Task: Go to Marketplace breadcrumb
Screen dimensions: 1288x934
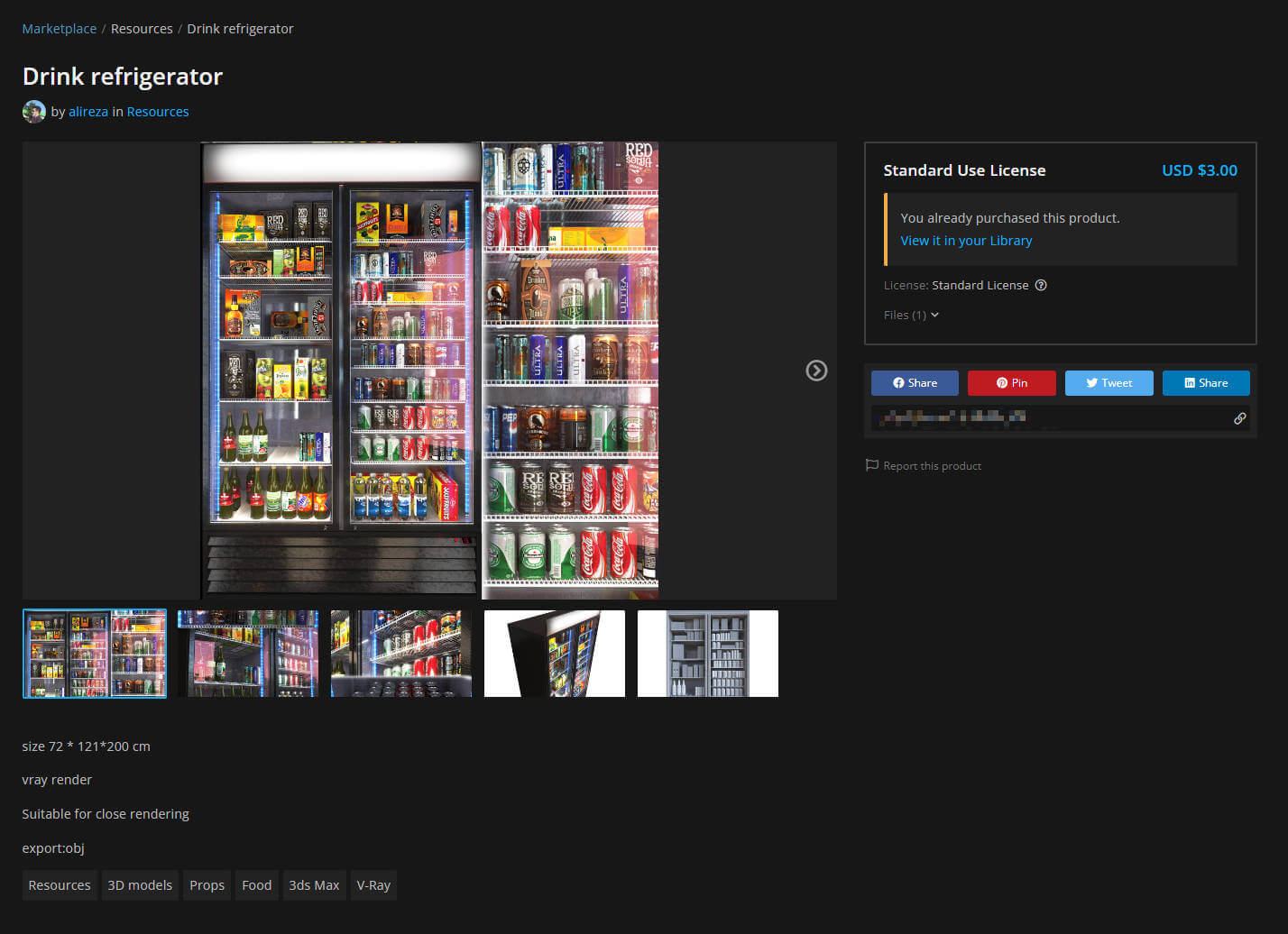Action: 60,29
